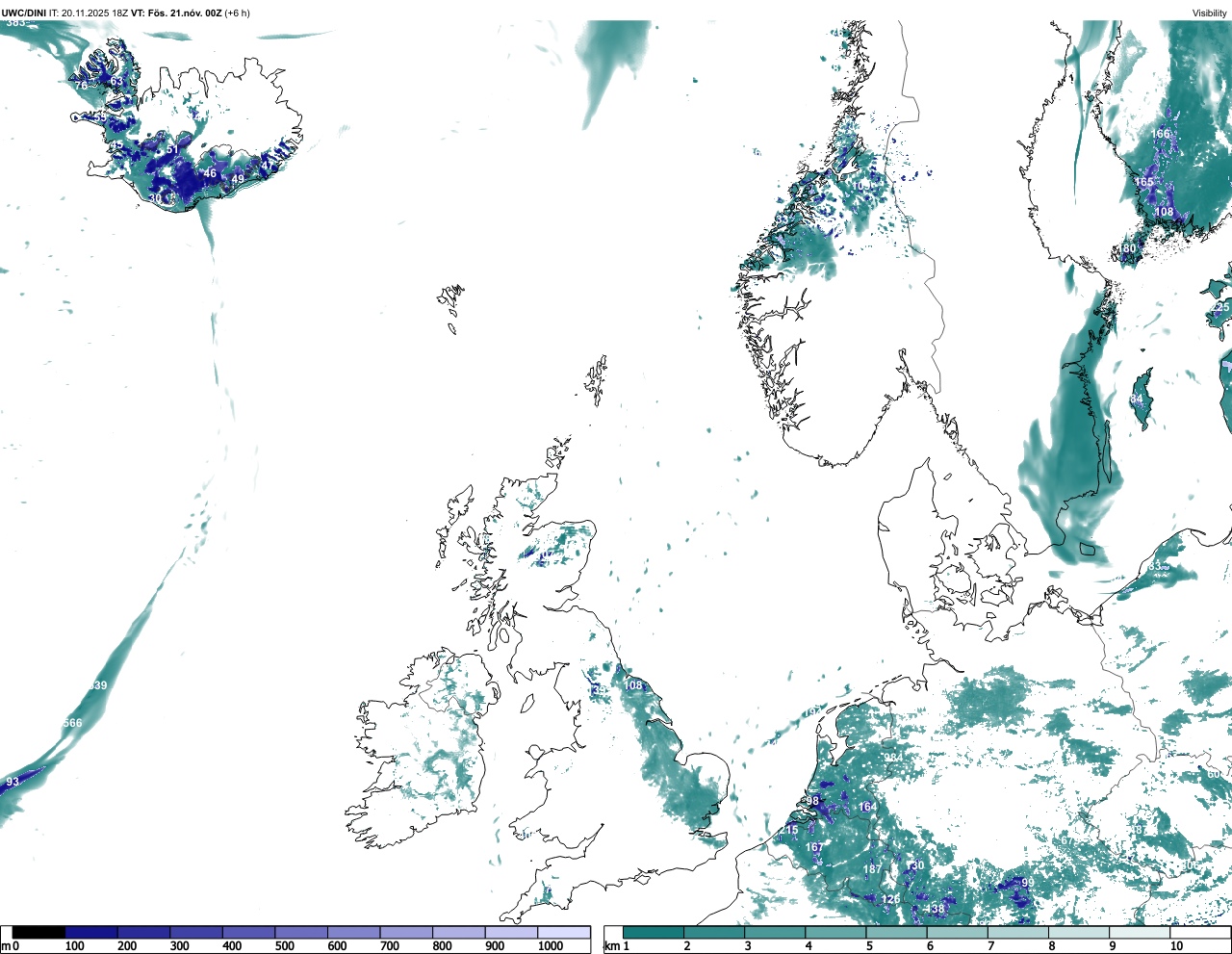This screenshot has width=1232, height=954.
Task: Click the '10' tick on km scale
Action: pos(1176,947)
